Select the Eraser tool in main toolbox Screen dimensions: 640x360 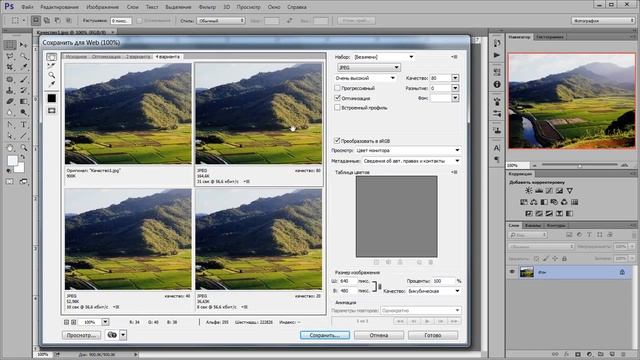[10, 101]
